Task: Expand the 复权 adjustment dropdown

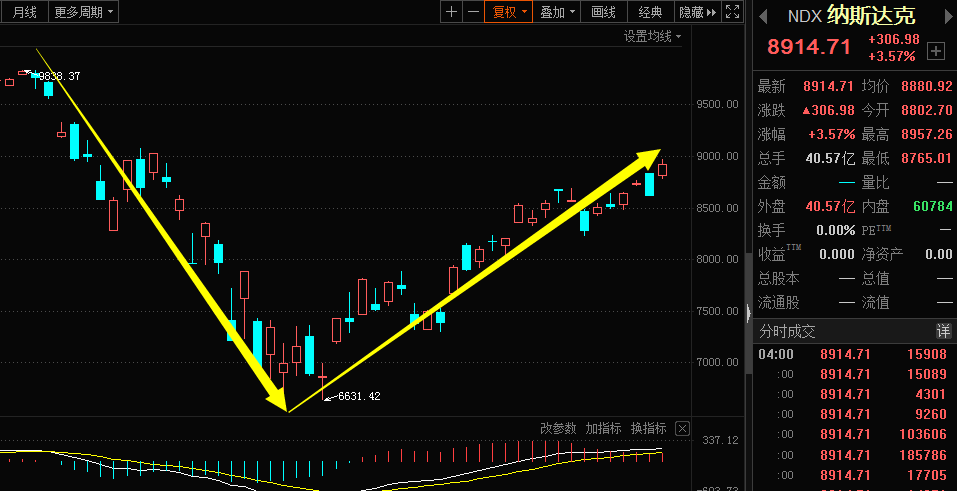Action: pos(509,12)
